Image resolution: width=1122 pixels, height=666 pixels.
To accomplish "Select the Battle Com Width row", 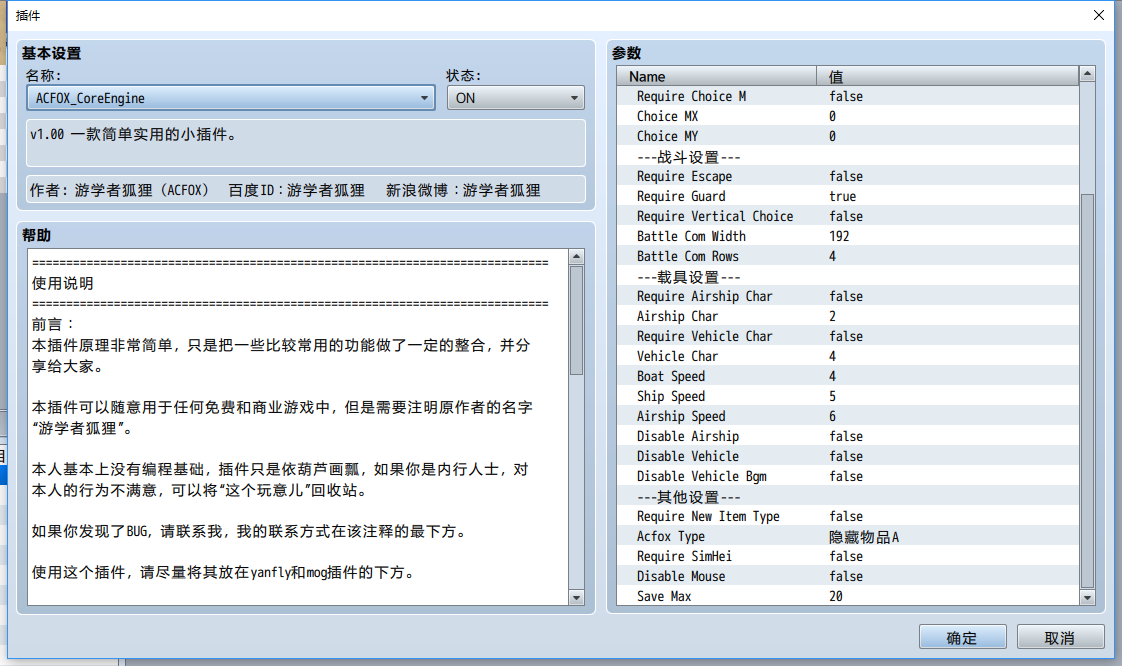I will 848,236.
